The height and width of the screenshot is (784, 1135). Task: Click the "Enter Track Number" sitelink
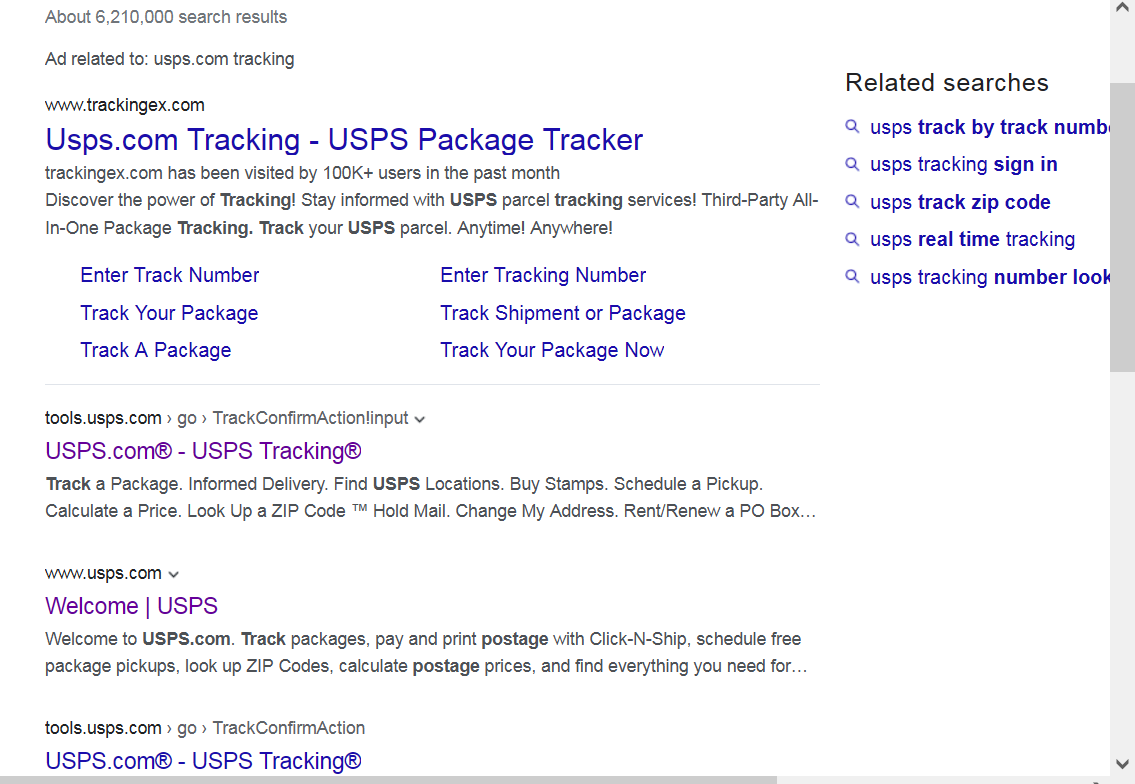169,275
